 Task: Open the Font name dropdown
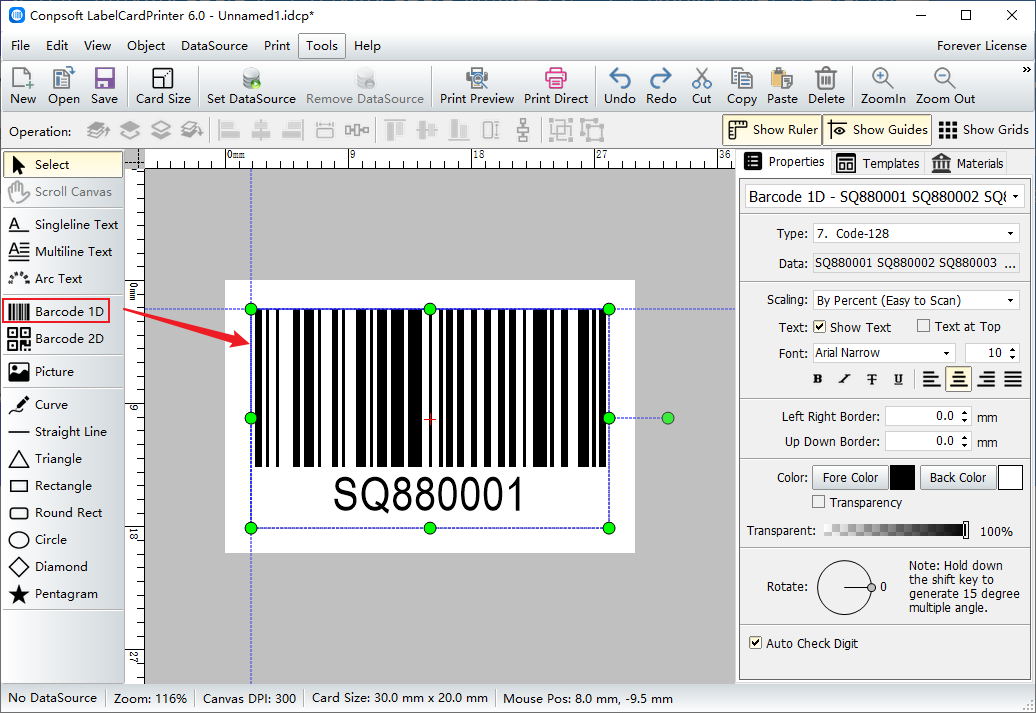pos(946,354)
